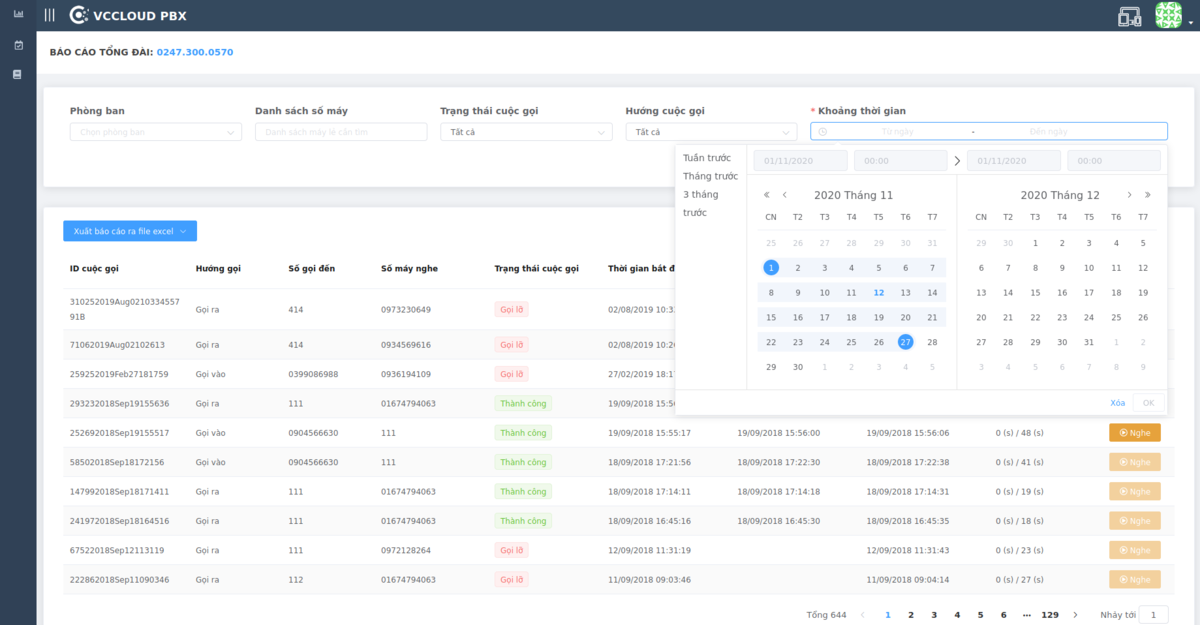Click the Xóa link in date picker

coord(1118,403)
